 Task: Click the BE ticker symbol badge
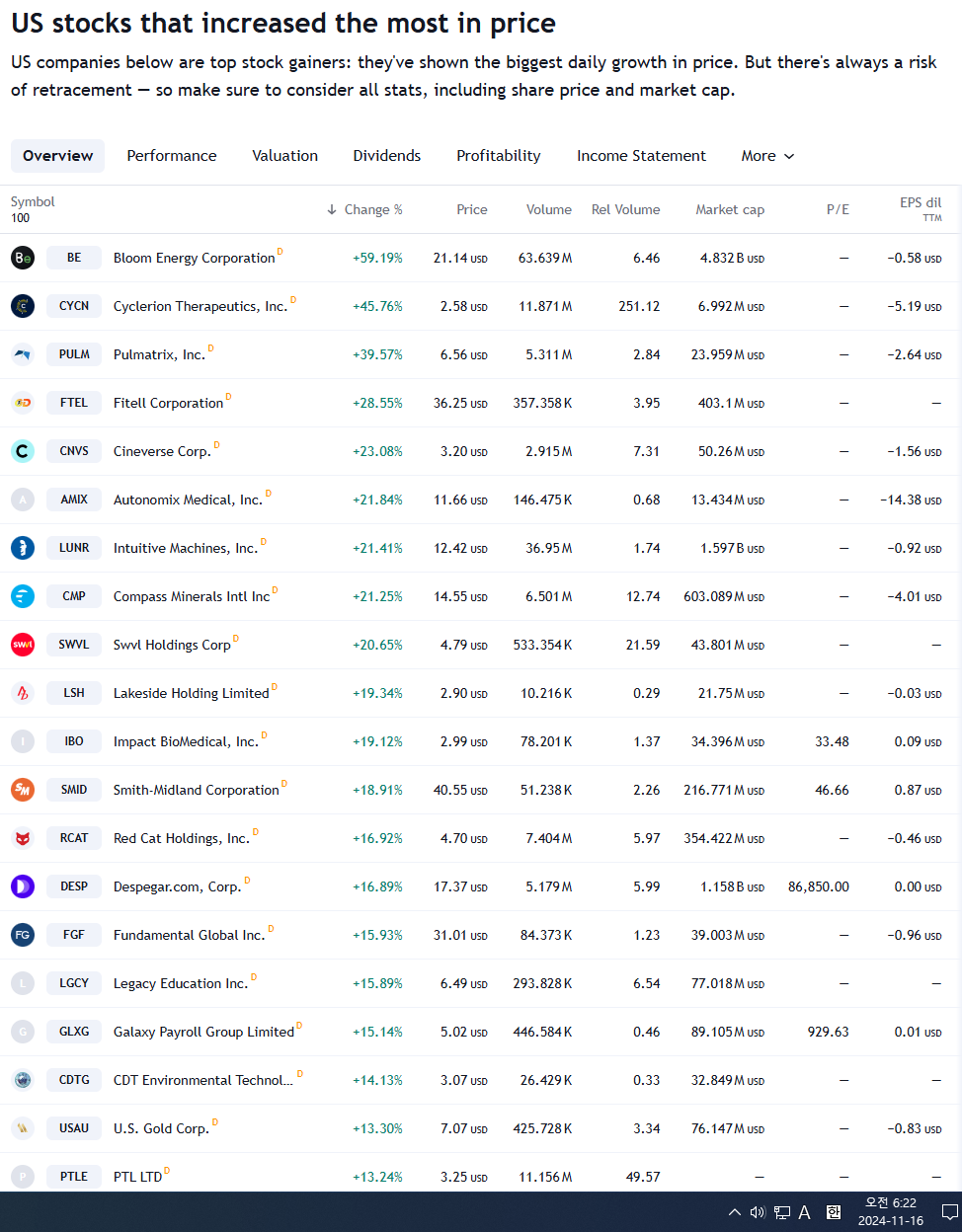74,258
